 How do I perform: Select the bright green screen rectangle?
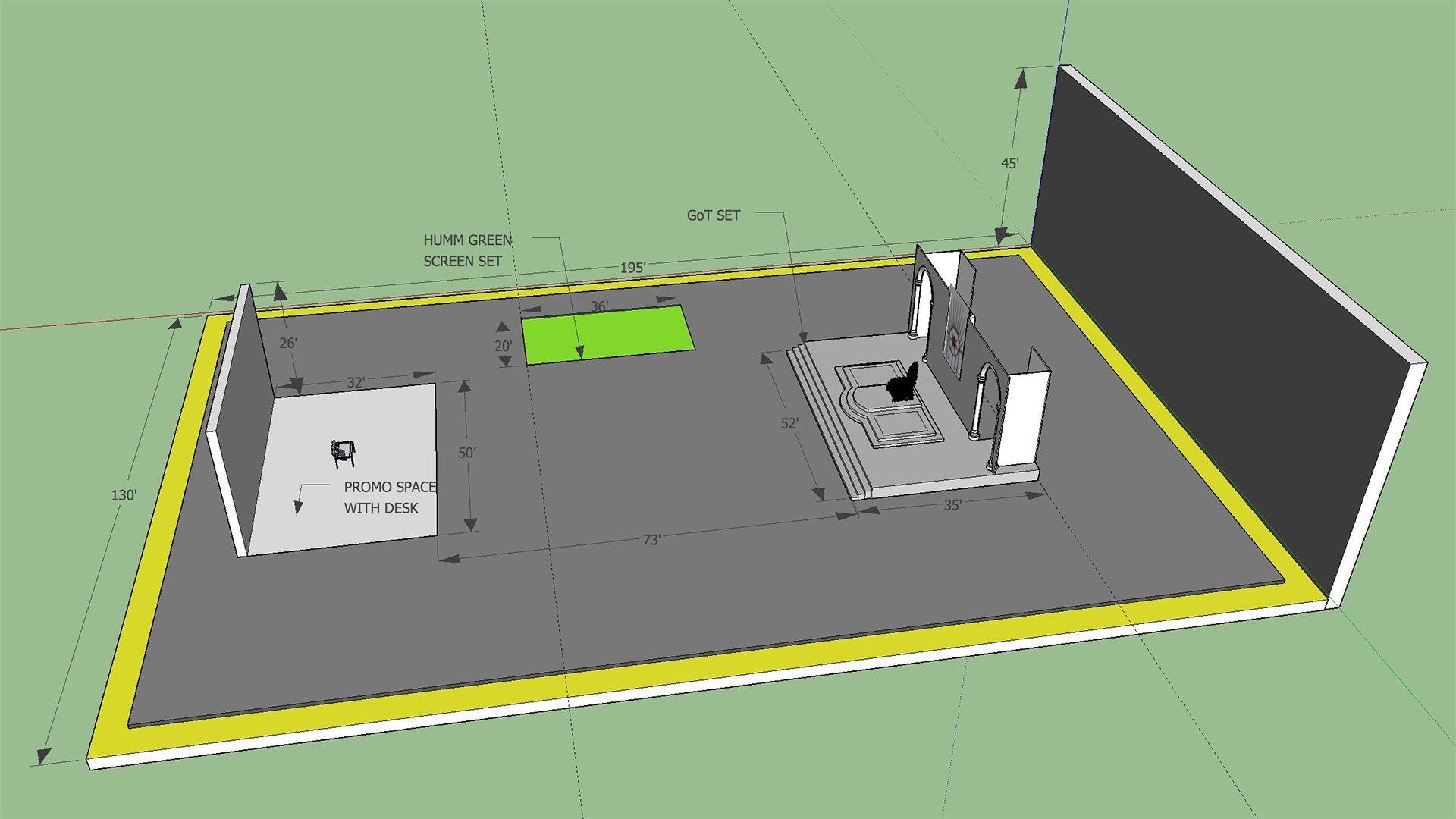(608, 334)
